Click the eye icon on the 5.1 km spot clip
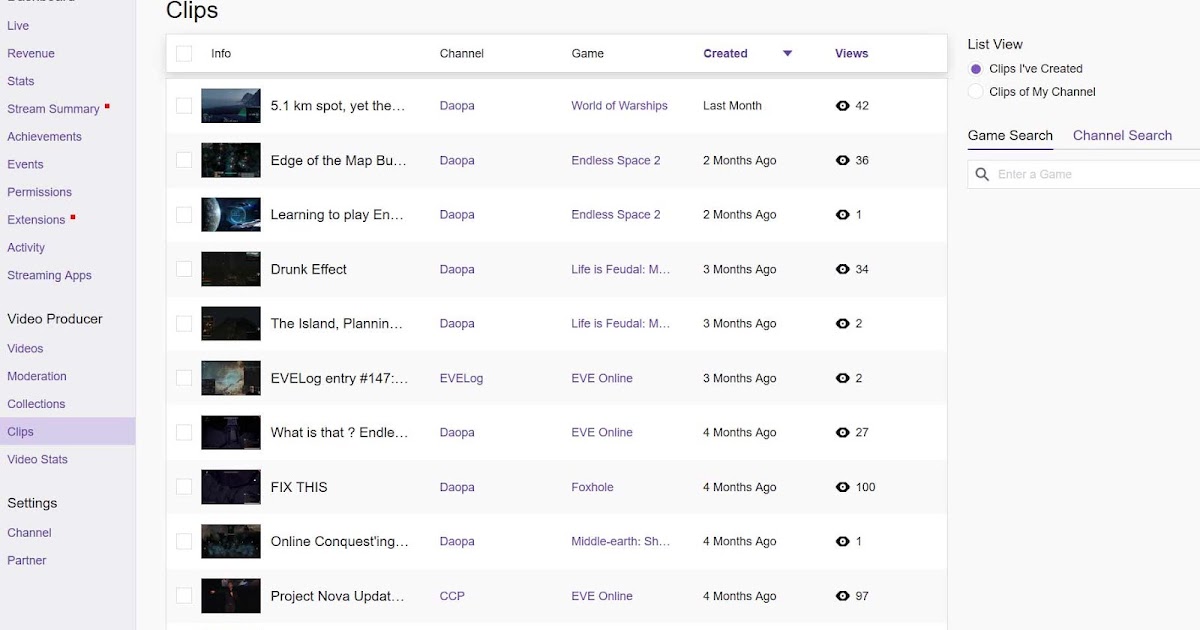Screen dimensions: 1200x630 coord(841,105)
